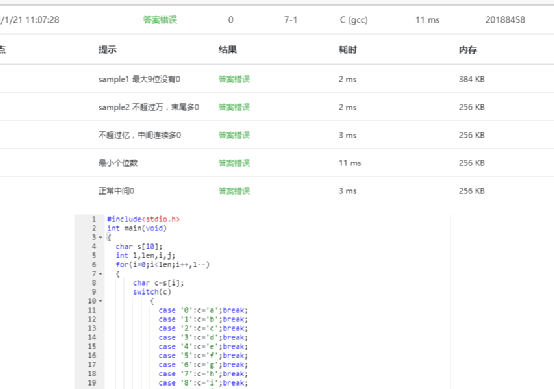Select the hint '最小个位数'
The height and width of the screenshot is (389, 554).
118,163
